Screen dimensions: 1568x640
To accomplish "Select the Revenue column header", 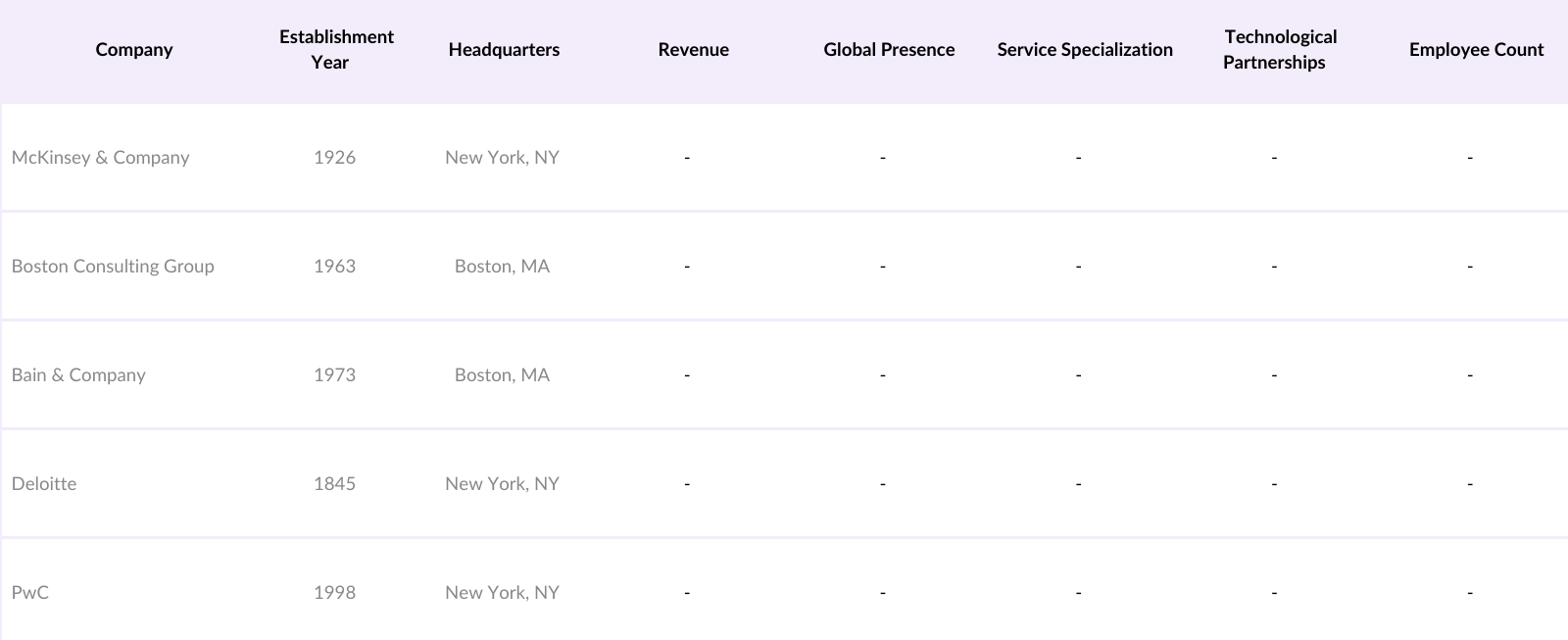I will click(x=693, y=50).
